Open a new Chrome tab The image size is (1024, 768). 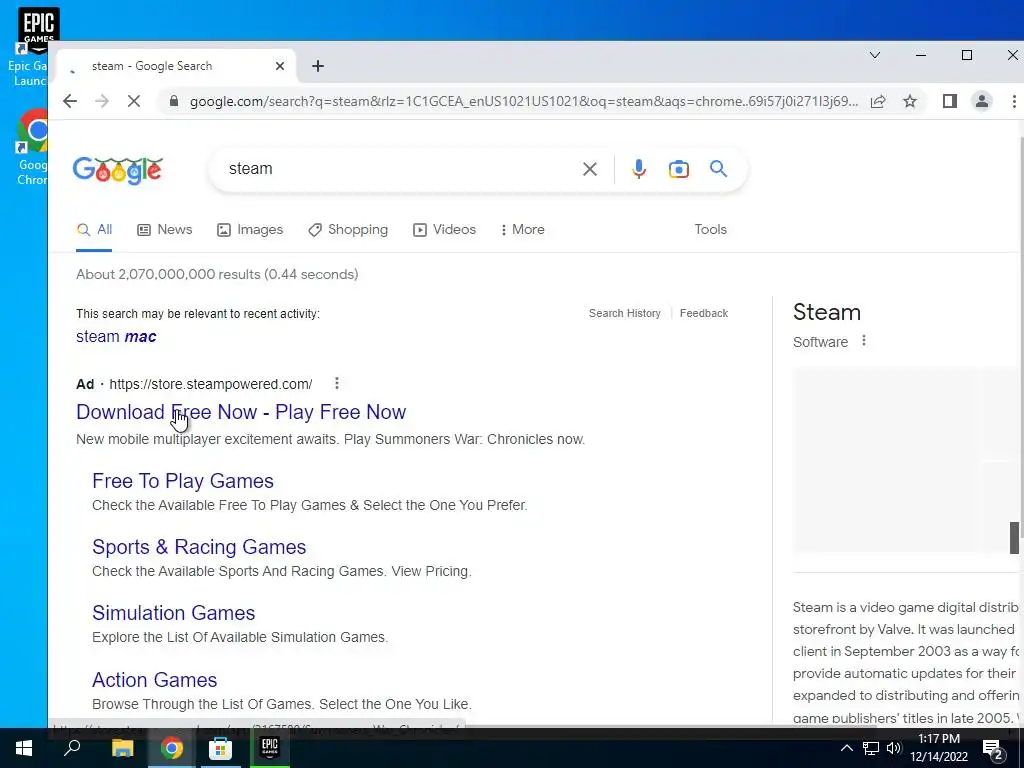(x=317, y=66)
